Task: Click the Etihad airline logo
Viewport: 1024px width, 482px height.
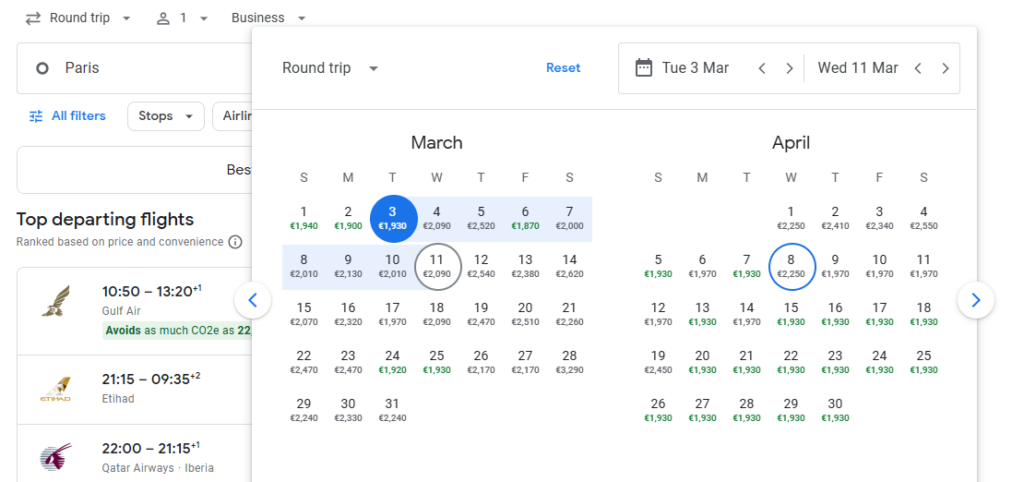Action: click(56, 390)
